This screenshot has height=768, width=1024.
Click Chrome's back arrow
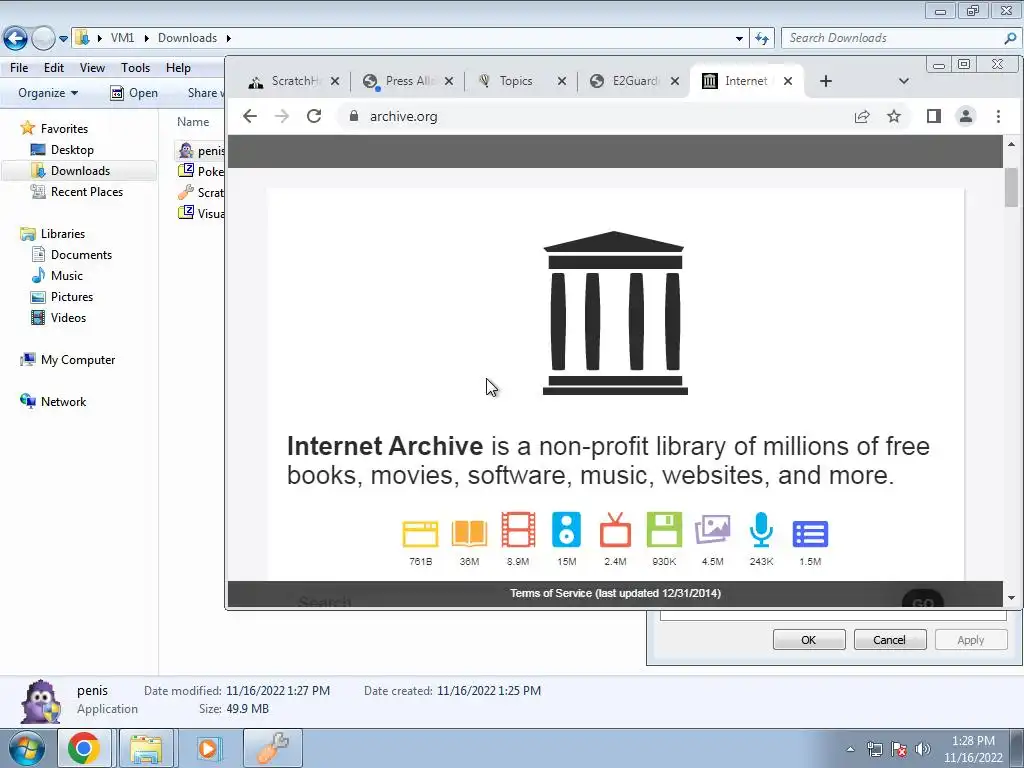[249, 116]
